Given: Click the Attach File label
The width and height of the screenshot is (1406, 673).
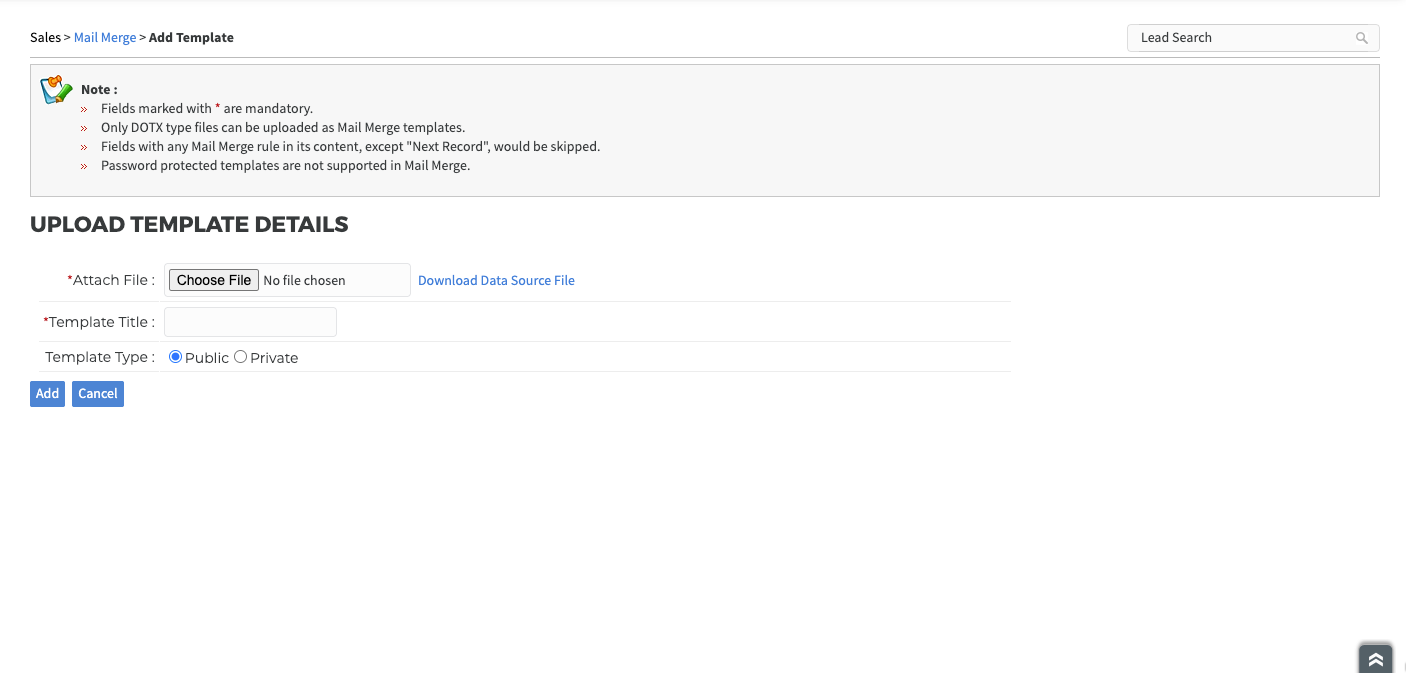Looking at the screenshot, I should [111, 279].
